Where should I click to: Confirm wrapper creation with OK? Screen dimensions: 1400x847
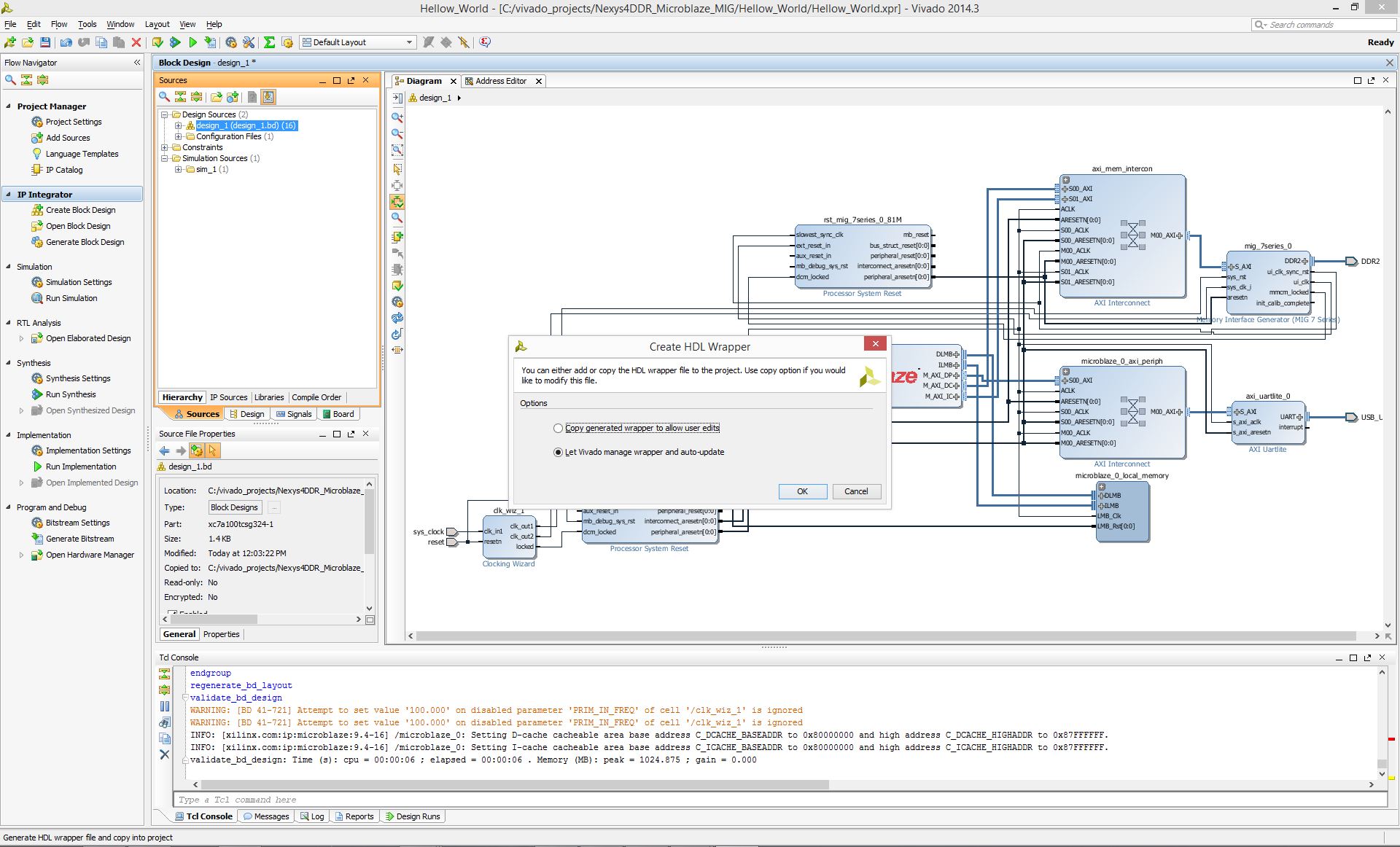click(802, 491)
